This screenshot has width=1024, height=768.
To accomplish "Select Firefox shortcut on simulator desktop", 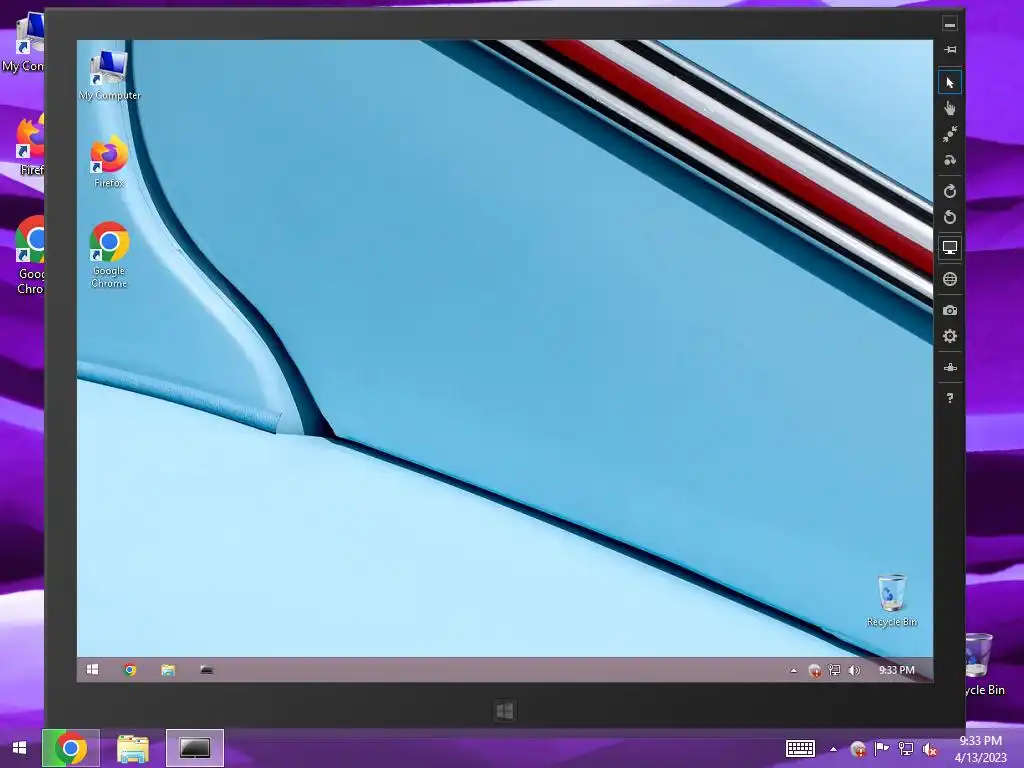I will tap(109, 162).
